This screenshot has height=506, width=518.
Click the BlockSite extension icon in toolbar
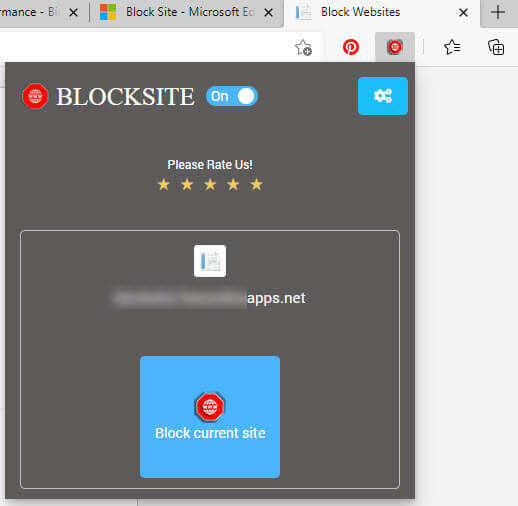pos(395,47)
